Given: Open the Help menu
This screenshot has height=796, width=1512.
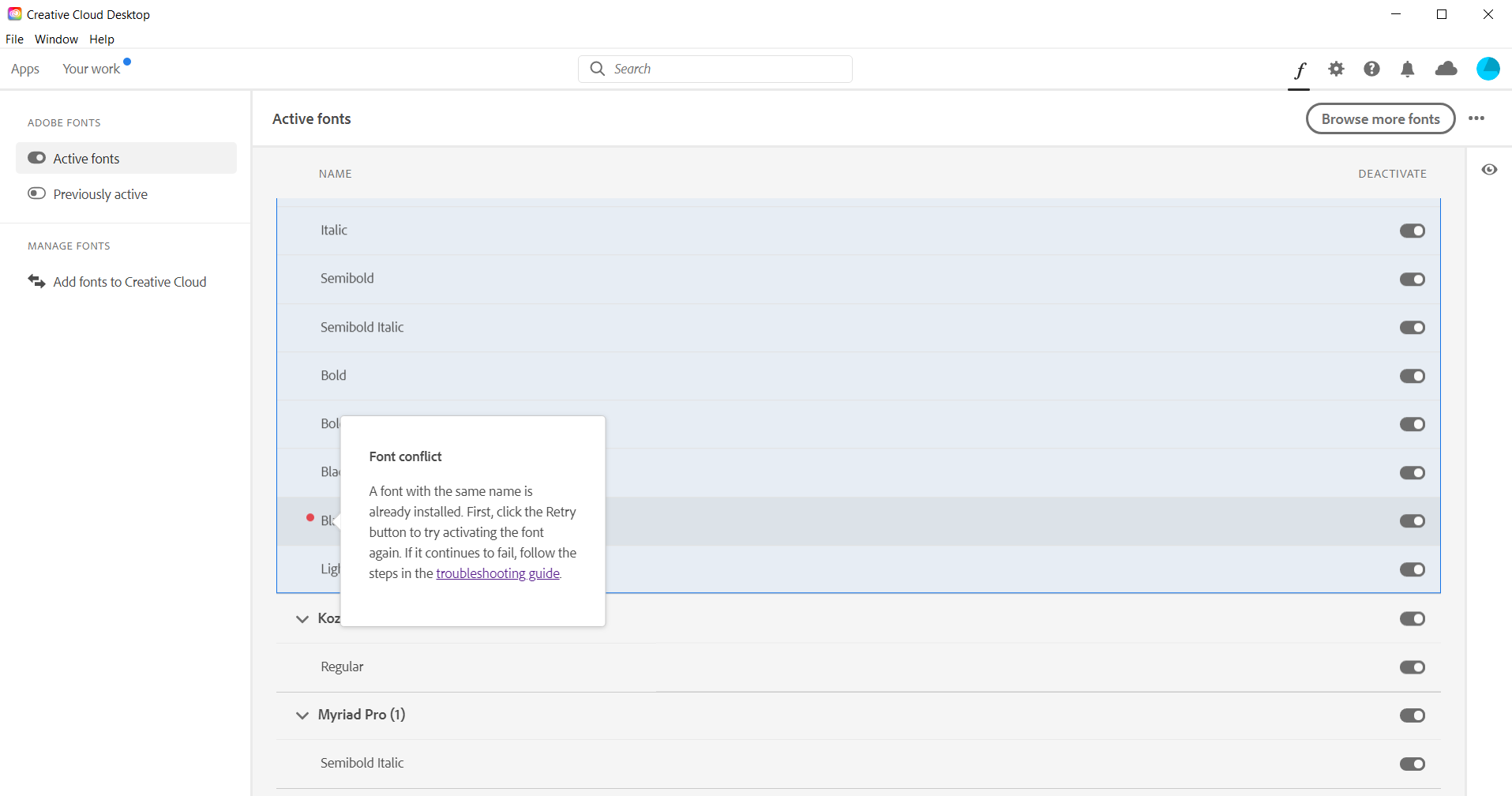Looking at the screenshot, I should [102, 39].
